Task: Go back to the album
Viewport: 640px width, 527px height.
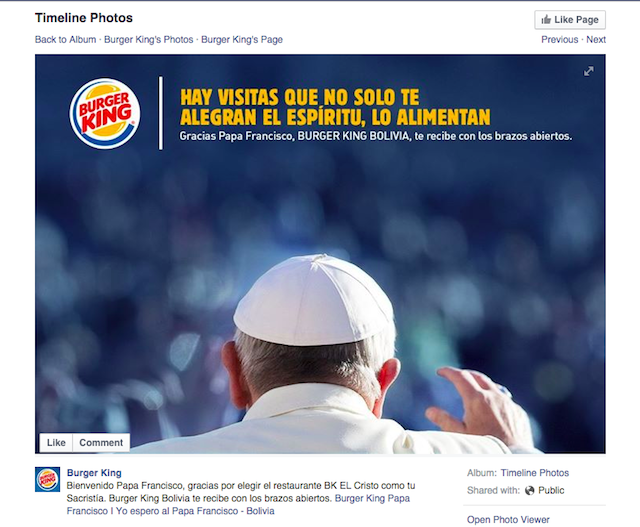Action: (65, 40)
